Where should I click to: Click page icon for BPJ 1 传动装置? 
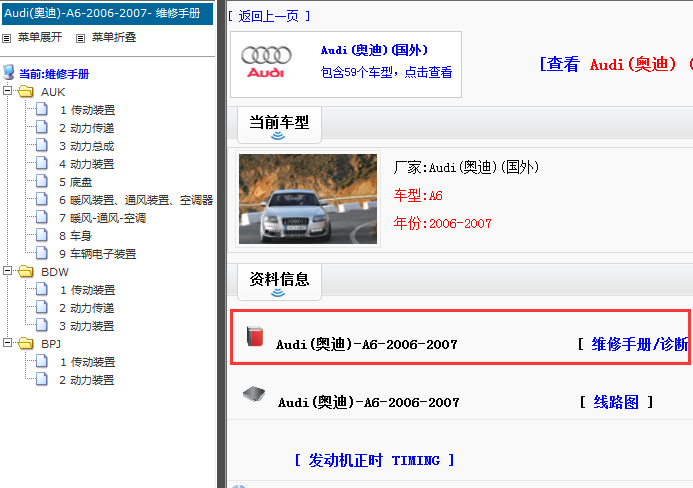tap(42, 361)
